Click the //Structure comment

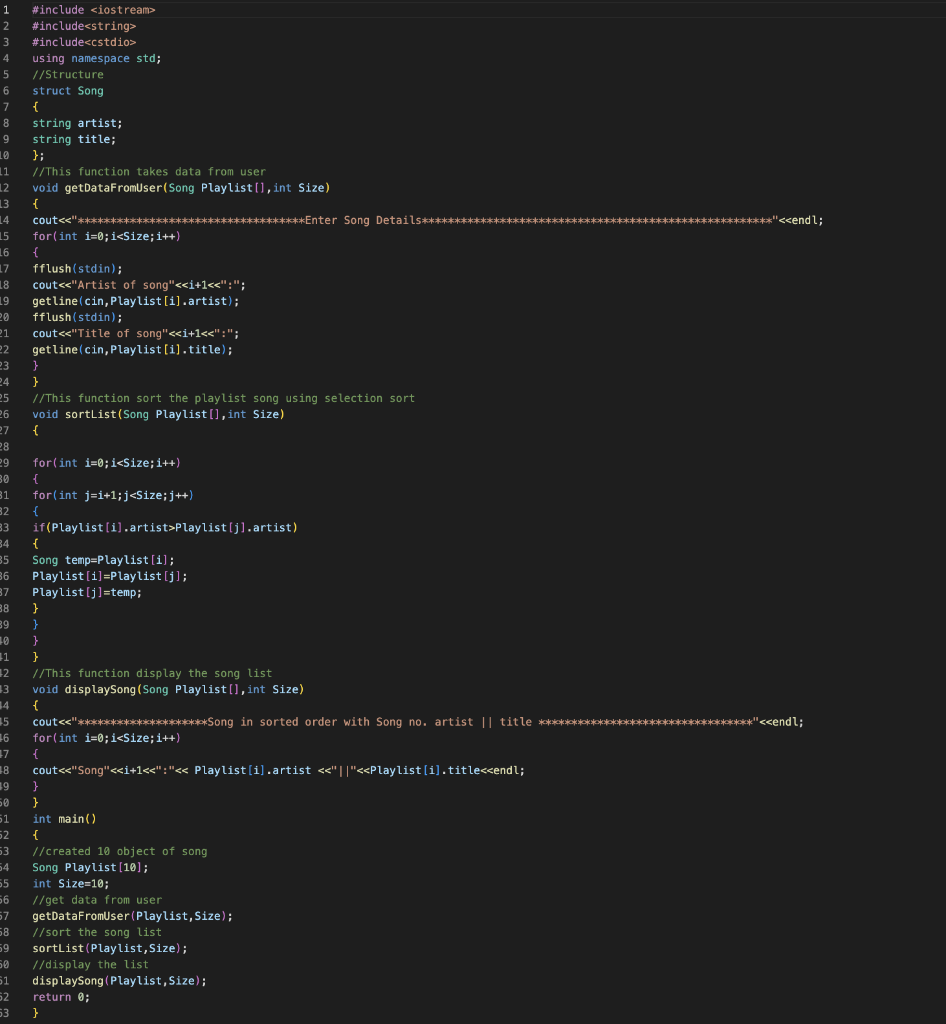tap(66, 74)
